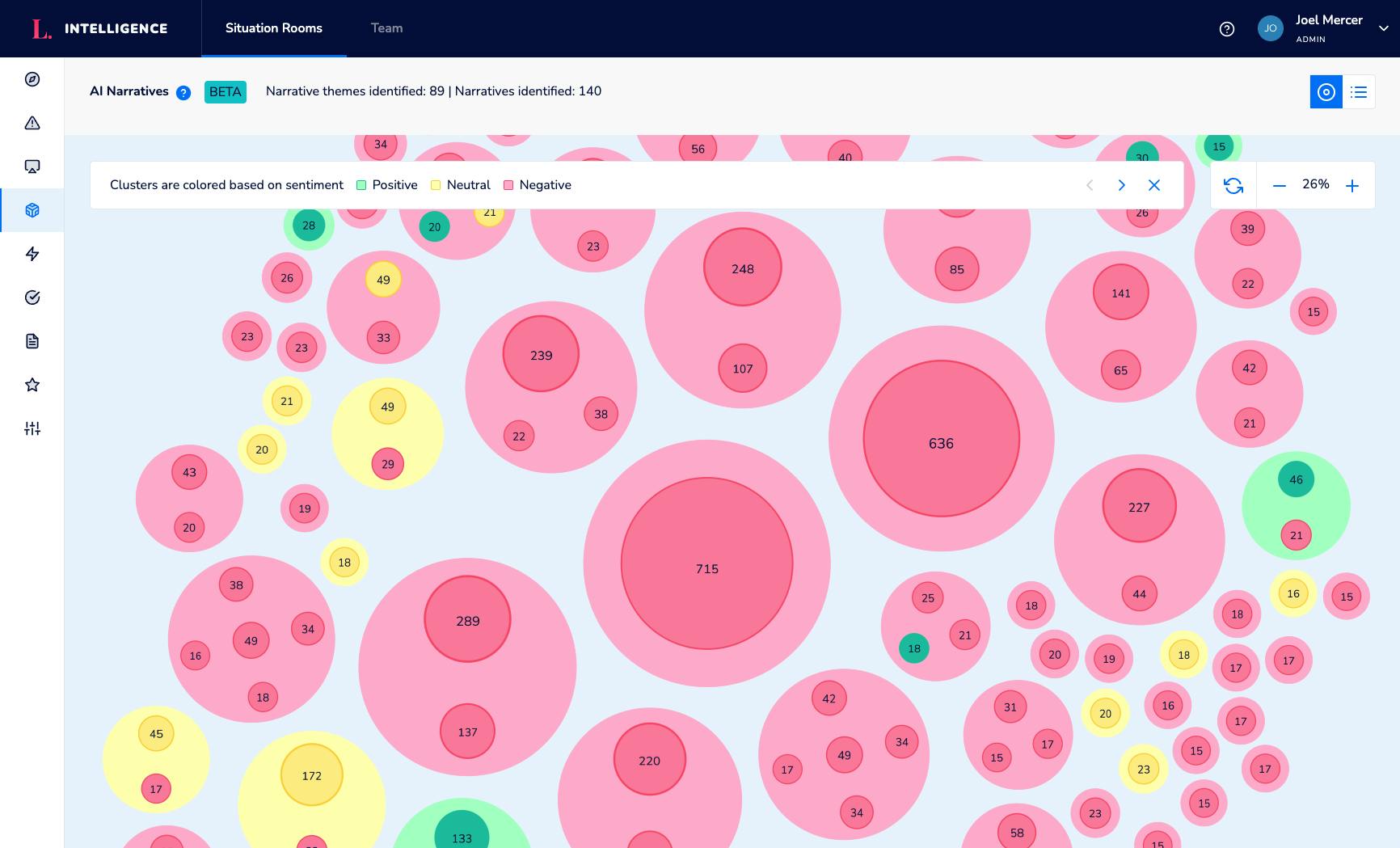Select the Situation Rooms tab
1400x848 pixels.
tap(273, 28)
